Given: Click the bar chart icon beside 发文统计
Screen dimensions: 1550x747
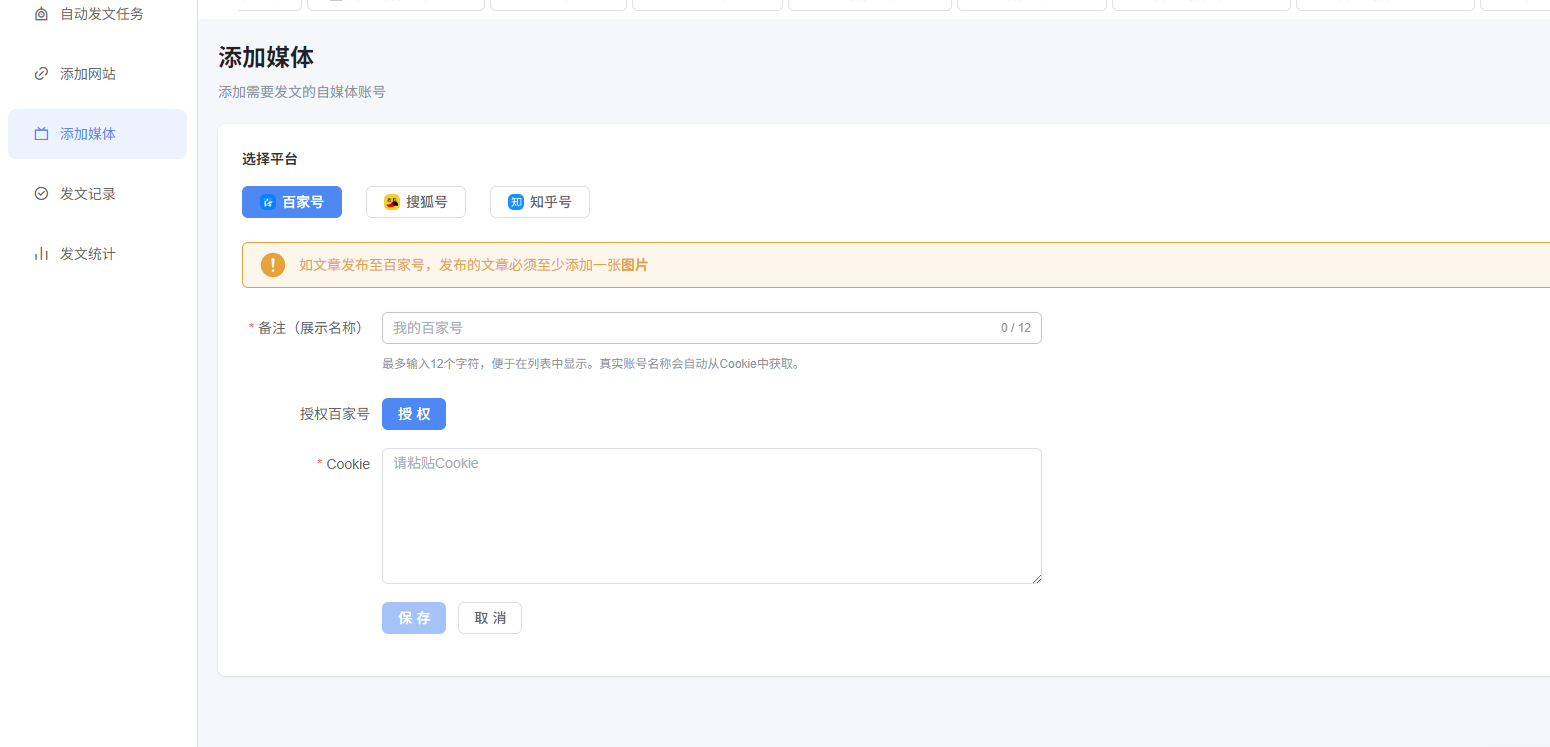Looking at the screenshot, I should click(41, 254).
